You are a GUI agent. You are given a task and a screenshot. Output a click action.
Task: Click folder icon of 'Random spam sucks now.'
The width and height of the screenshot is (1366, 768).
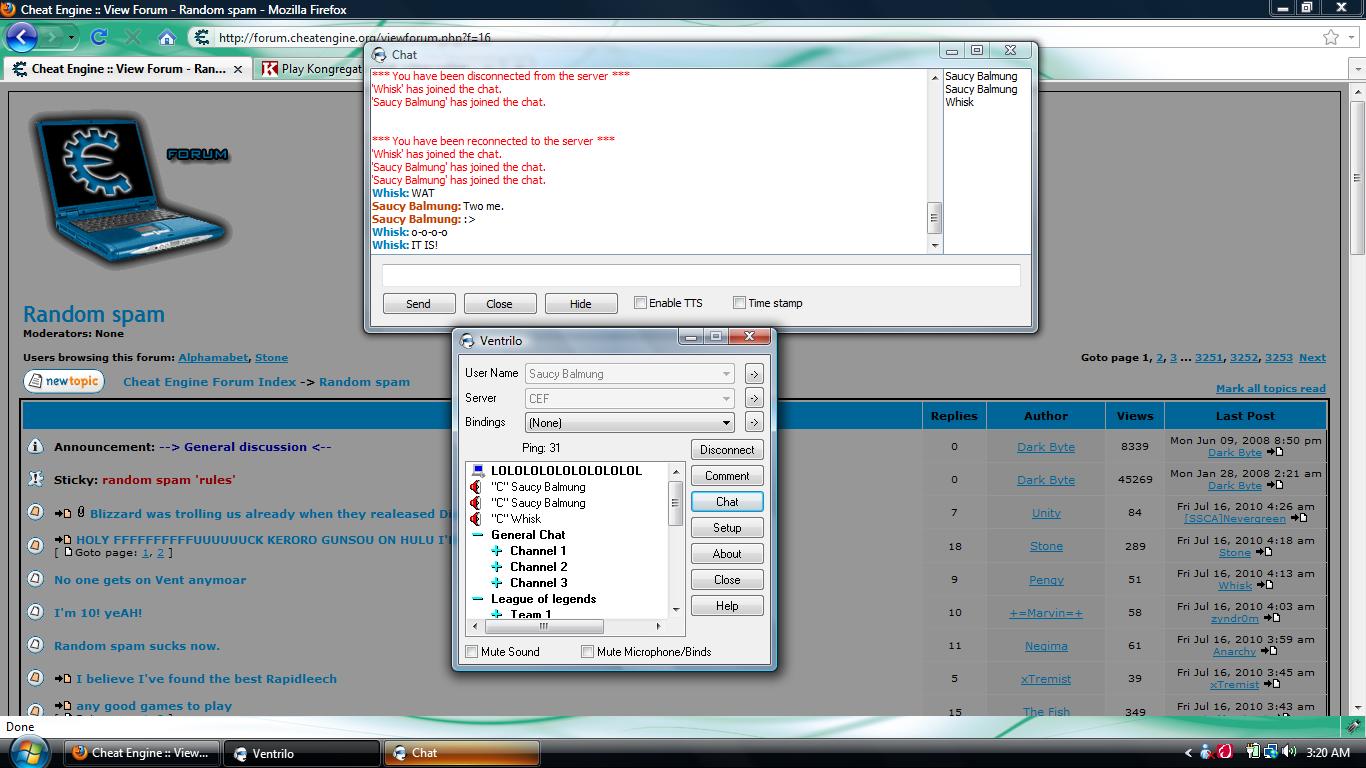(x=35, y=645)
